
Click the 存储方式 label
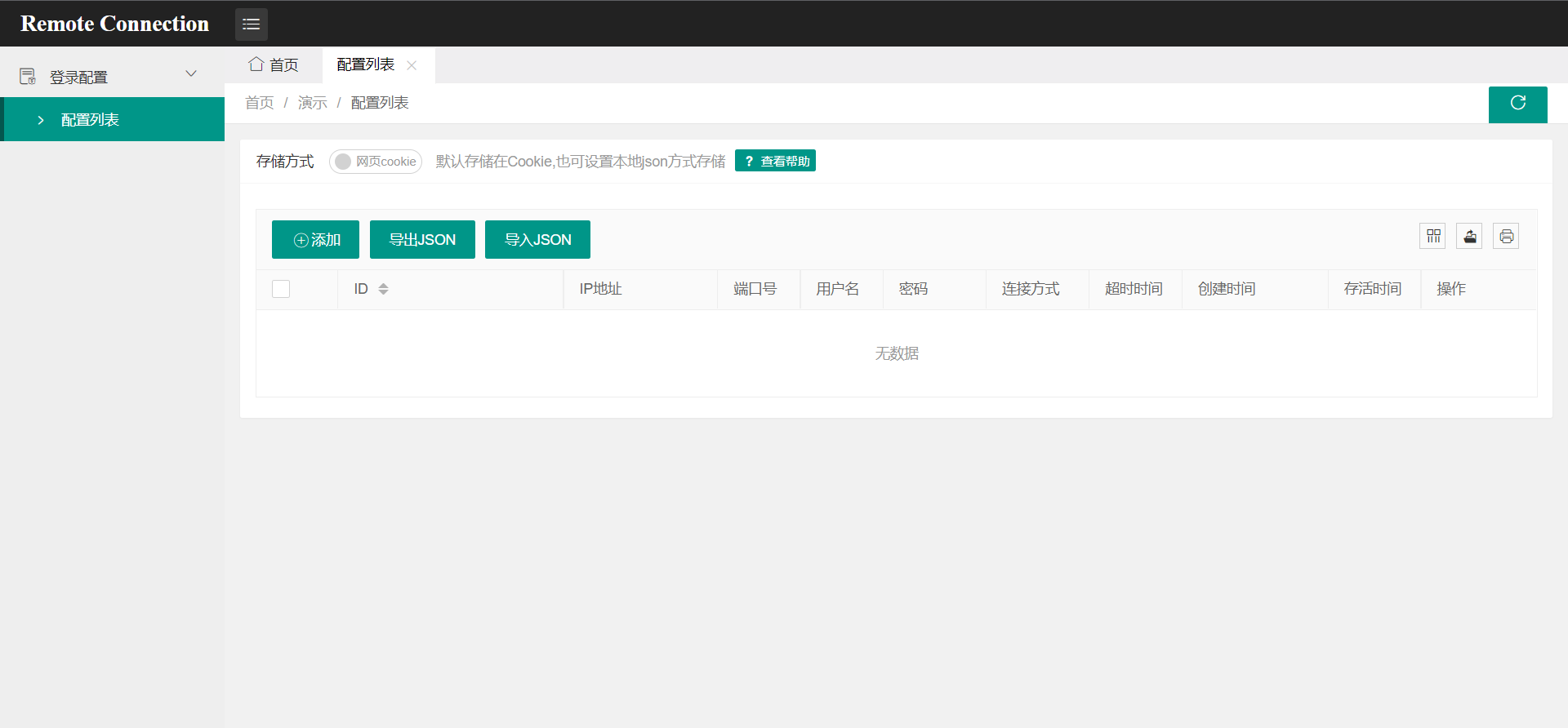click(285, 162)
